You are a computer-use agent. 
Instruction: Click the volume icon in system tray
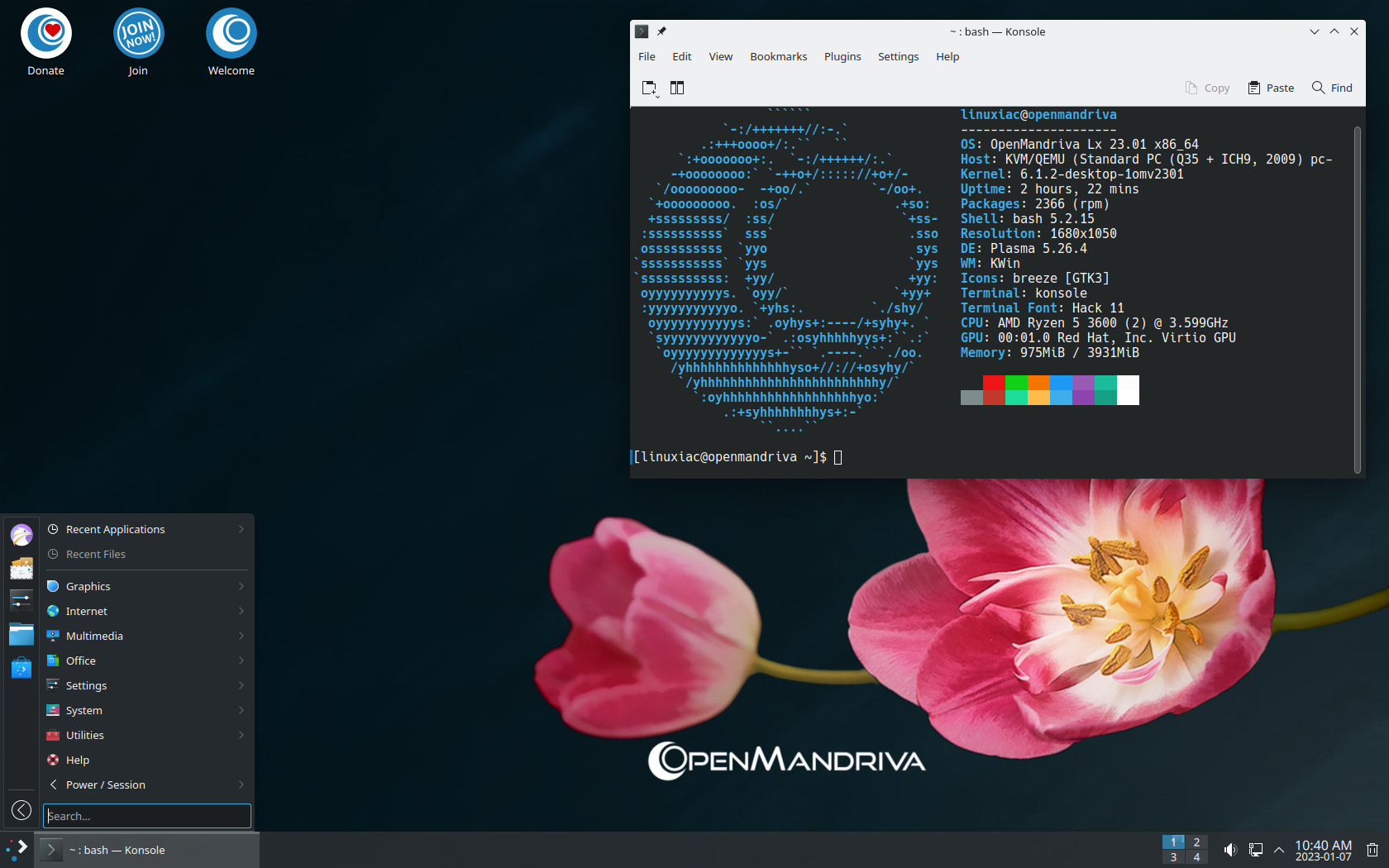(x=1230, y=850)
